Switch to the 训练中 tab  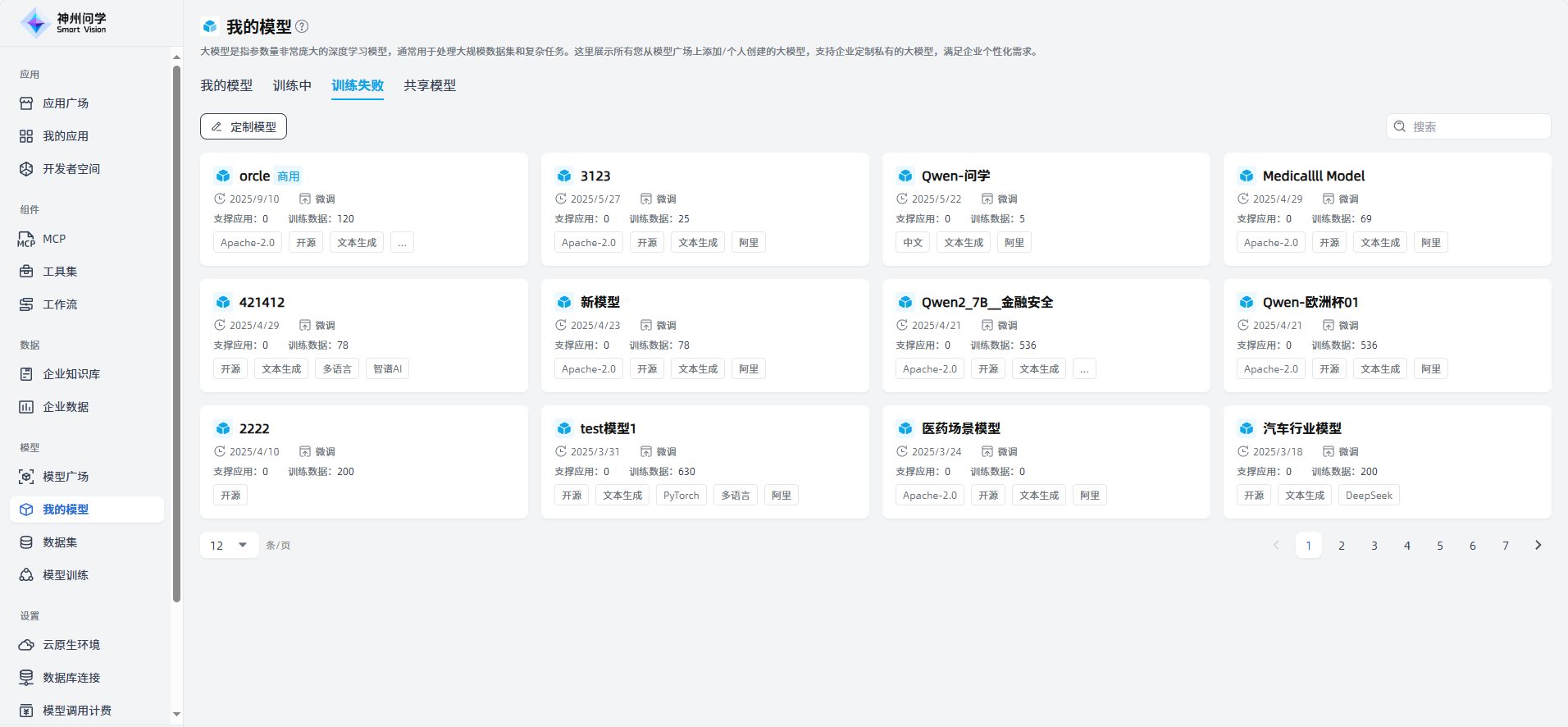(292, 85)
